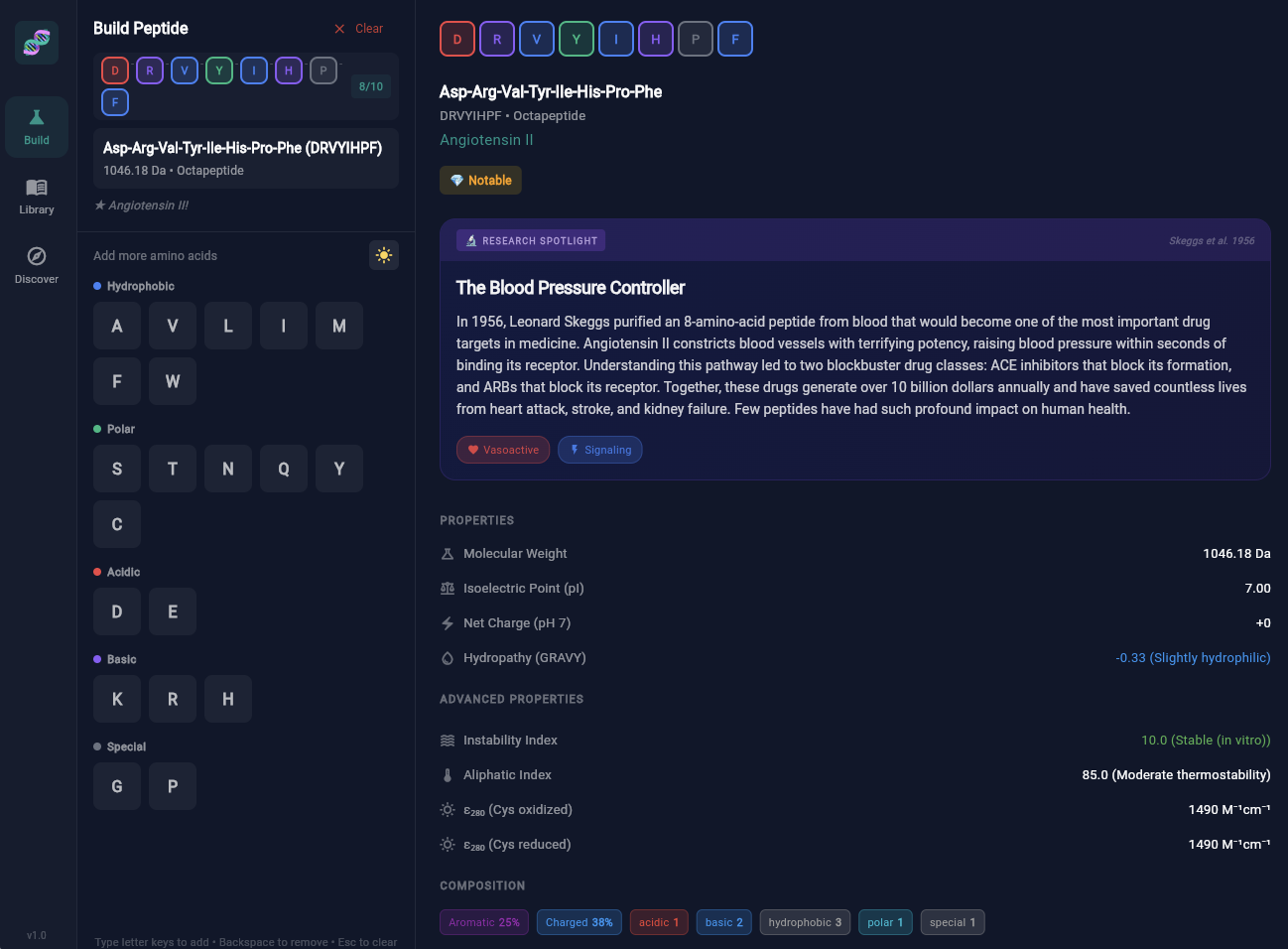Screen dimensions: 1288x949
Task: Switch to the Build tab
Action: pyautogui.click(x=36, y=127)
